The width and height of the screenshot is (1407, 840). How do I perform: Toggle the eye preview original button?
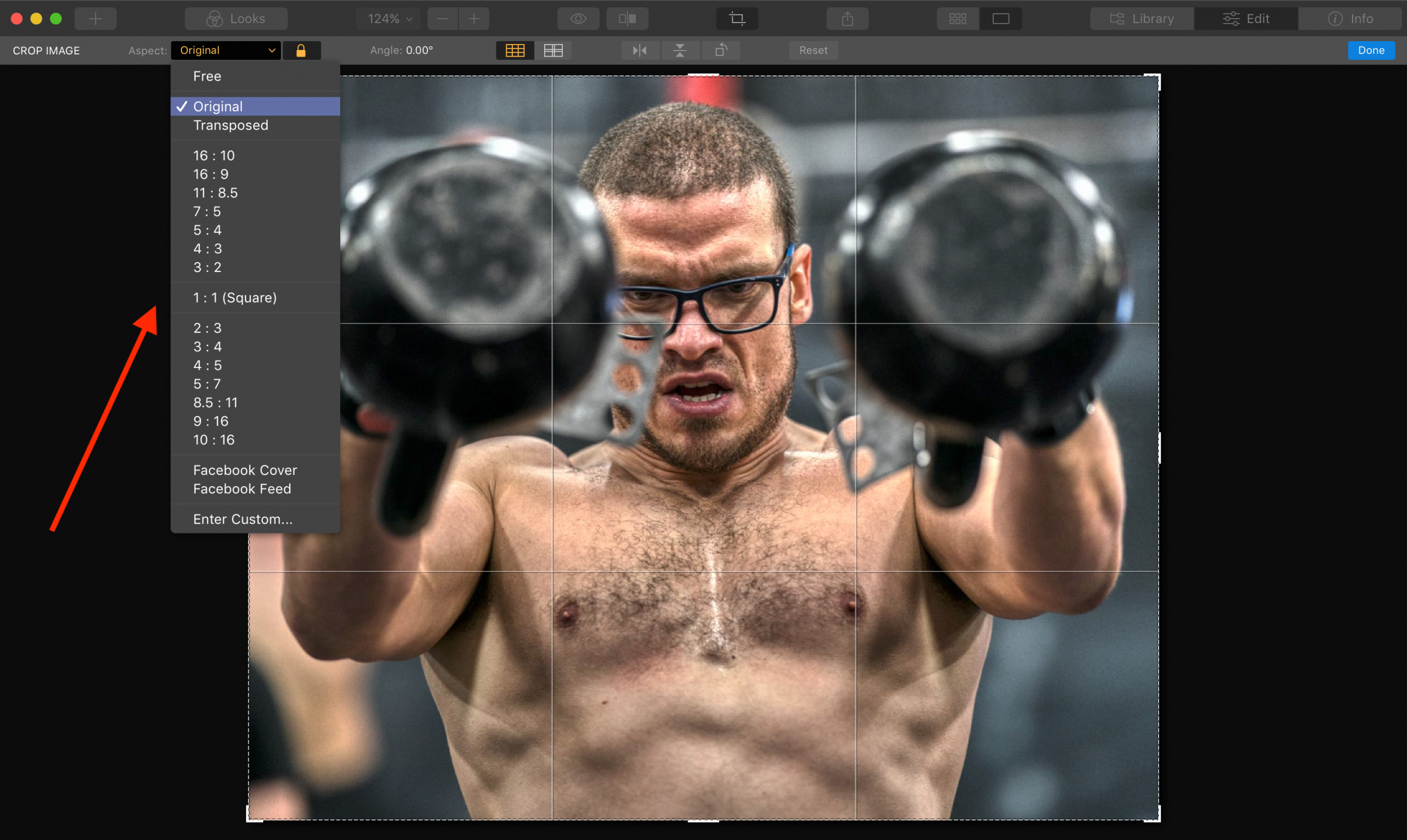coord(578,19)
